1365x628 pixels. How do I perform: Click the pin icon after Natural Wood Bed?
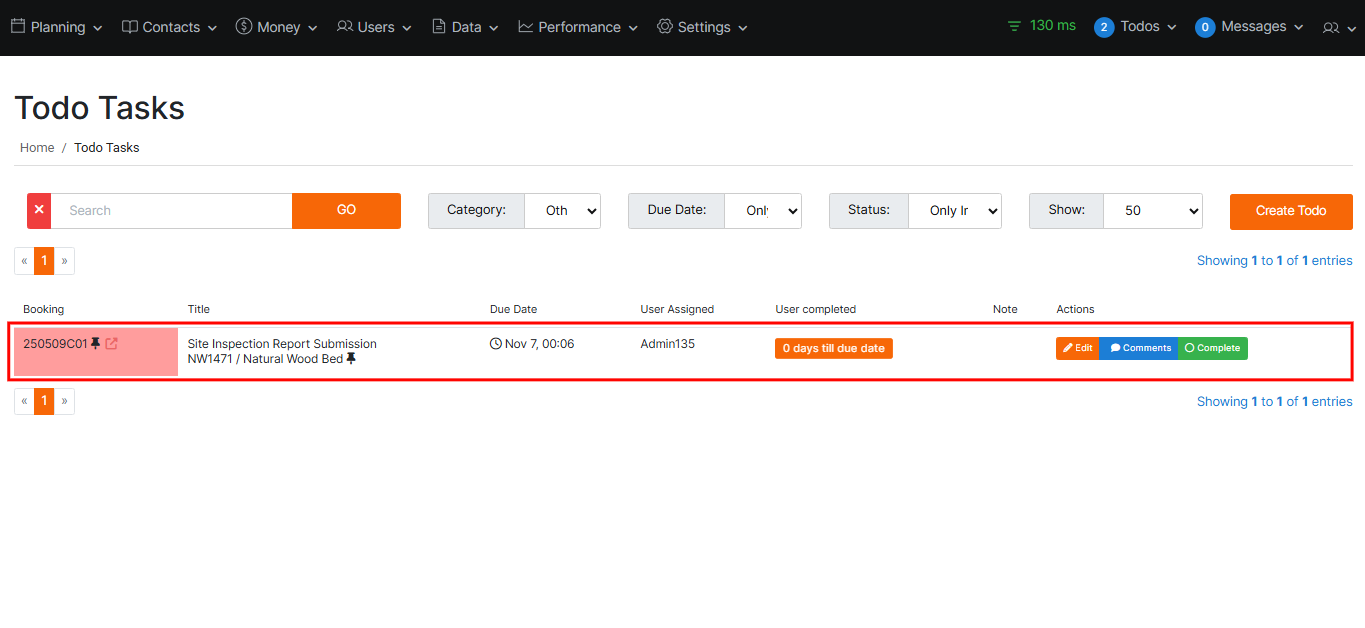click(351, 359)
